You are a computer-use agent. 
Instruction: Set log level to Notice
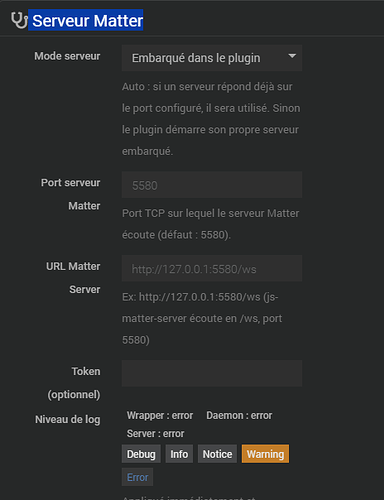click(x=217, y=454)
